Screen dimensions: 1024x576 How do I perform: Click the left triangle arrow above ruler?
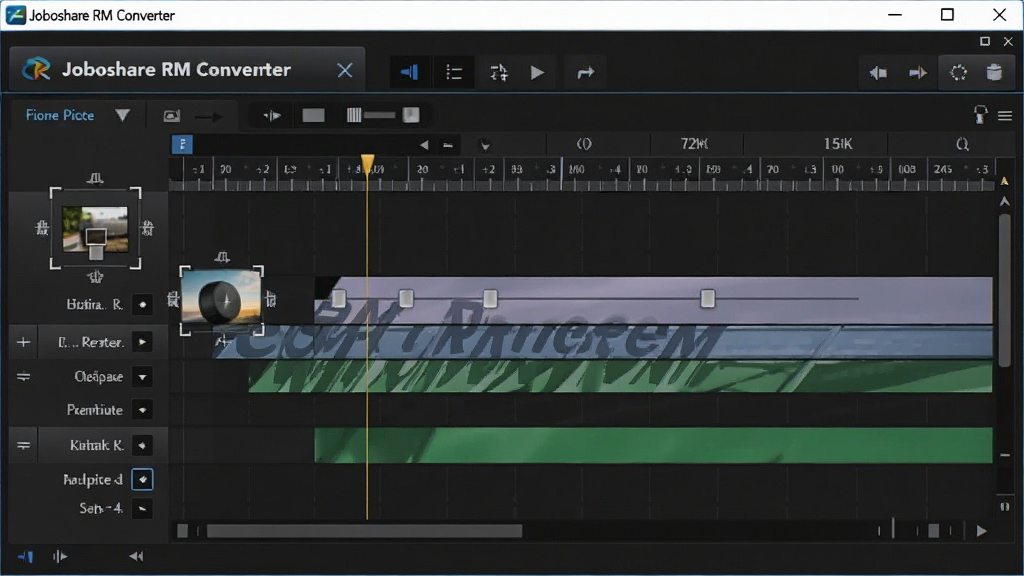click(424, 145)
